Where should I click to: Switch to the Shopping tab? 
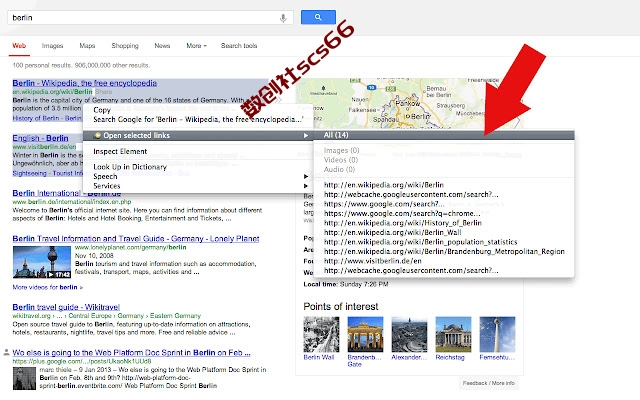point(125,46)
